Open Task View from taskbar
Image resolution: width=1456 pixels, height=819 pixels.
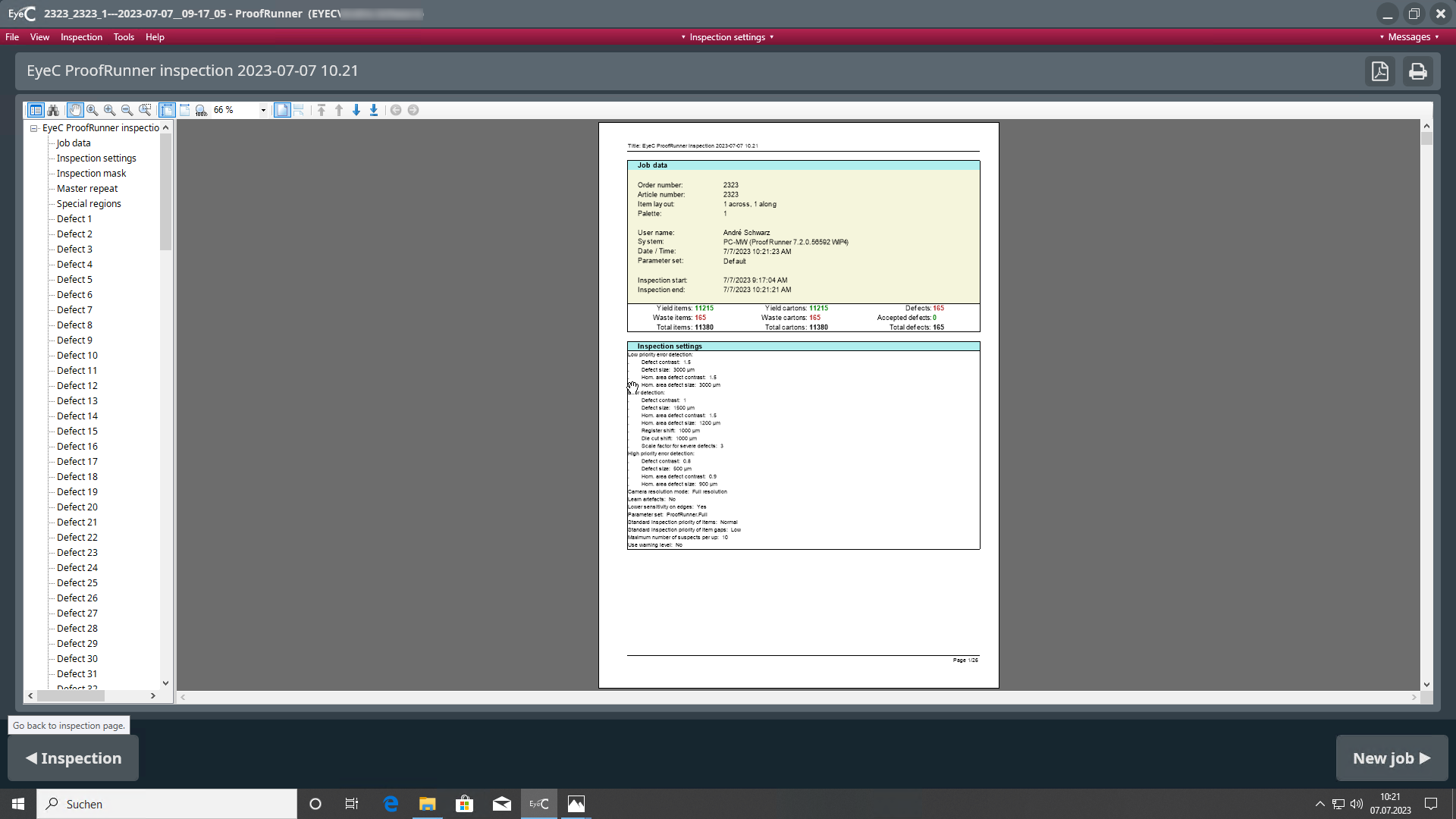(x=352, y=804)
